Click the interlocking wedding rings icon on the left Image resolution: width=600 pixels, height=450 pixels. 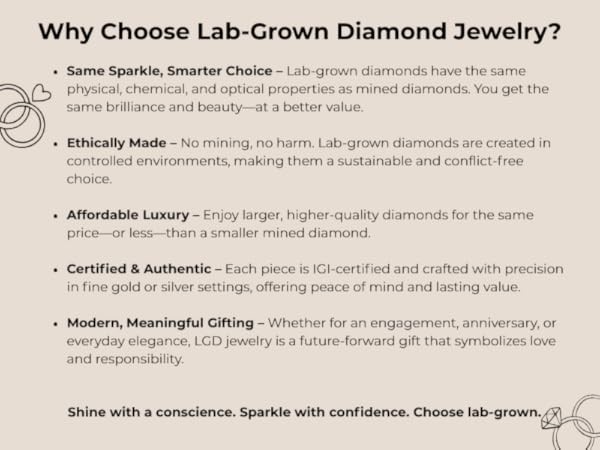[20, 118]
